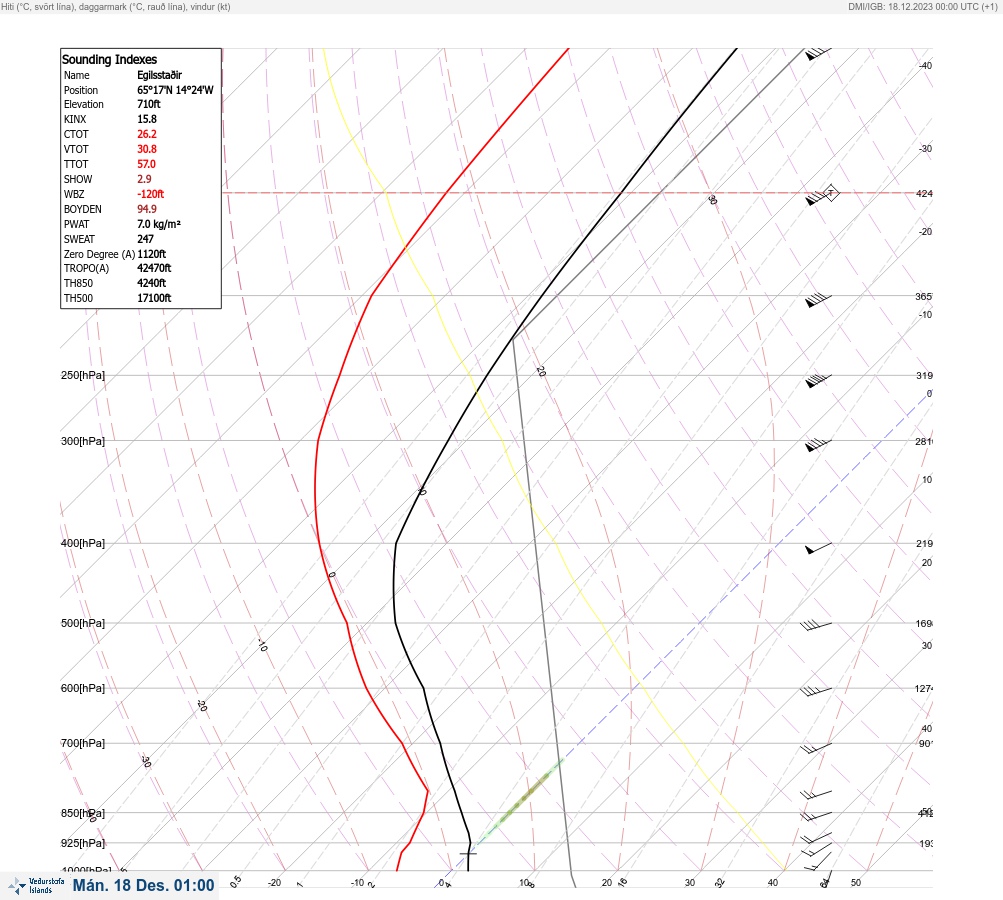Select the 'Mán. 18 Des. 01:00' timestamp

click(143, 885)
